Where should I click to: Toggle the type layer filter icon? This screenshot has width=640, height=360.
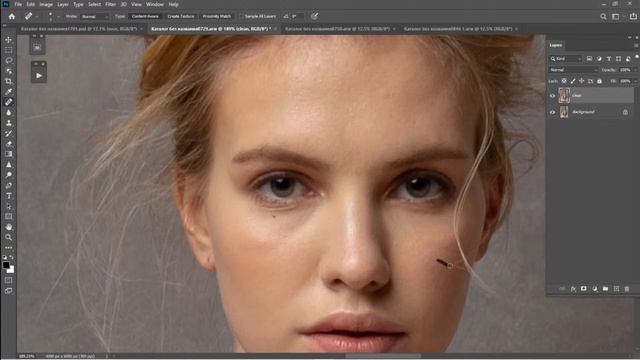(x=609, y=59)
